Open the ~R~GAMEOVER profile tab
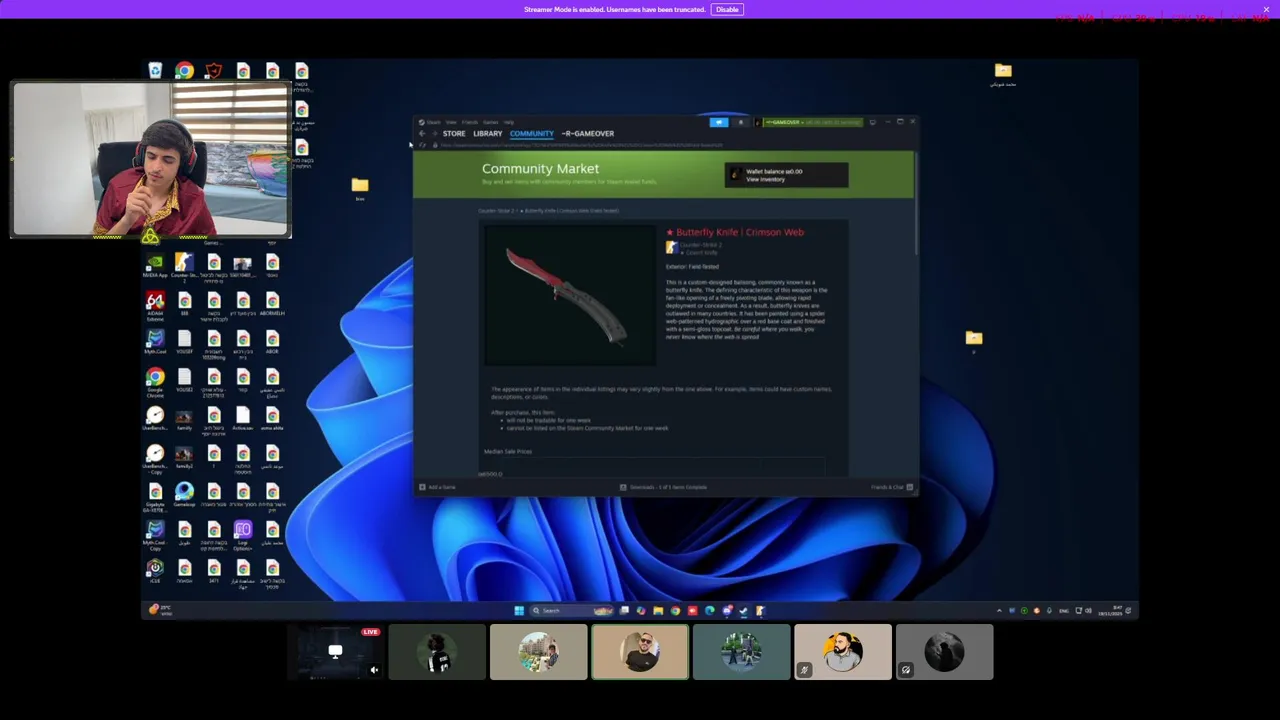This screenshot has height=720, width=1280. pyautogui.click(x=588, y=133)
